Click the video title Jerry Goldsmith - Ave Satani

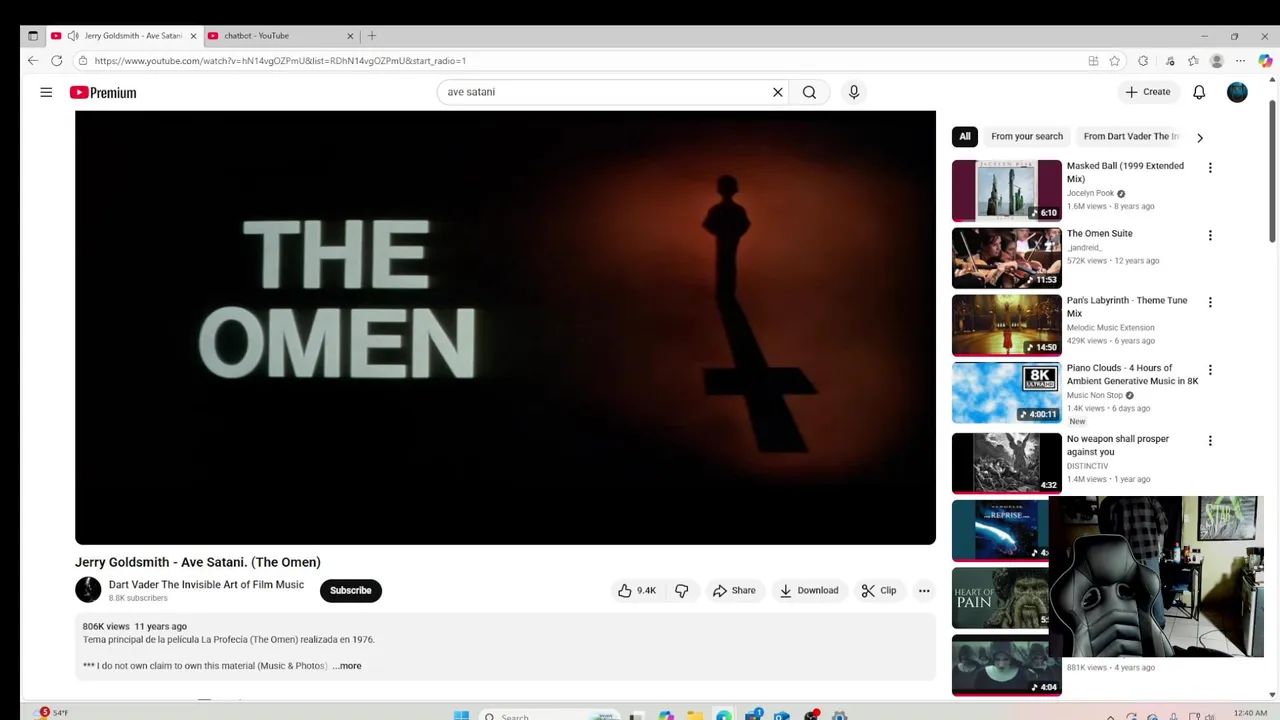click(198, 562)
